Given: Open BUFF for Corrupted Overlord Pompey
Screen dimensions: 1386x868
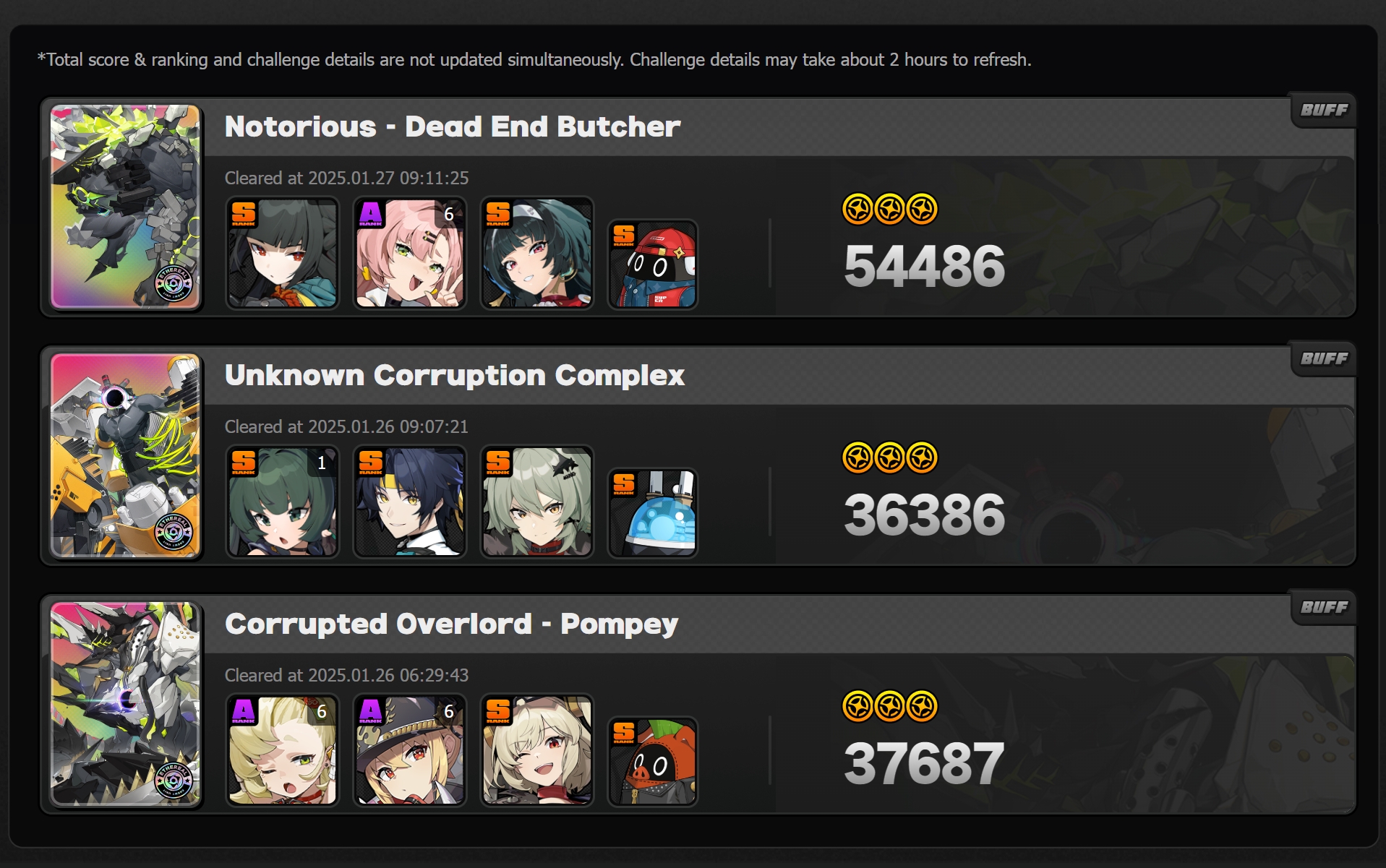Looking at the screenshot, I should (1324, 608).
